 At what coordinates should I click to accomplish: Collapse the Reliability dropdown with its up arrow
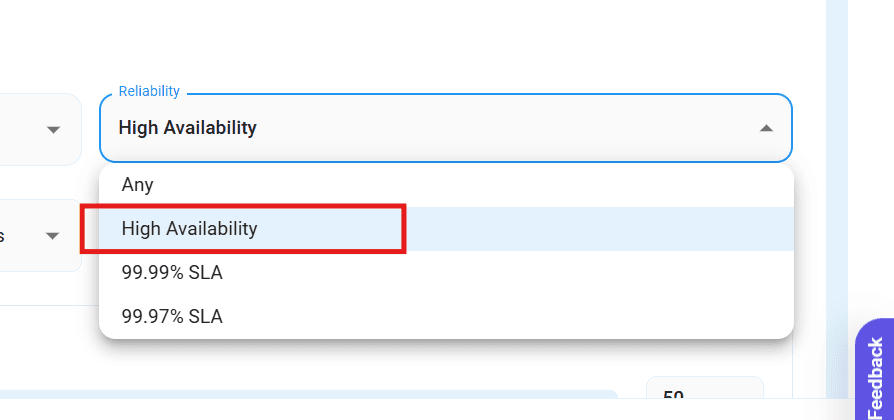[766, 129]
